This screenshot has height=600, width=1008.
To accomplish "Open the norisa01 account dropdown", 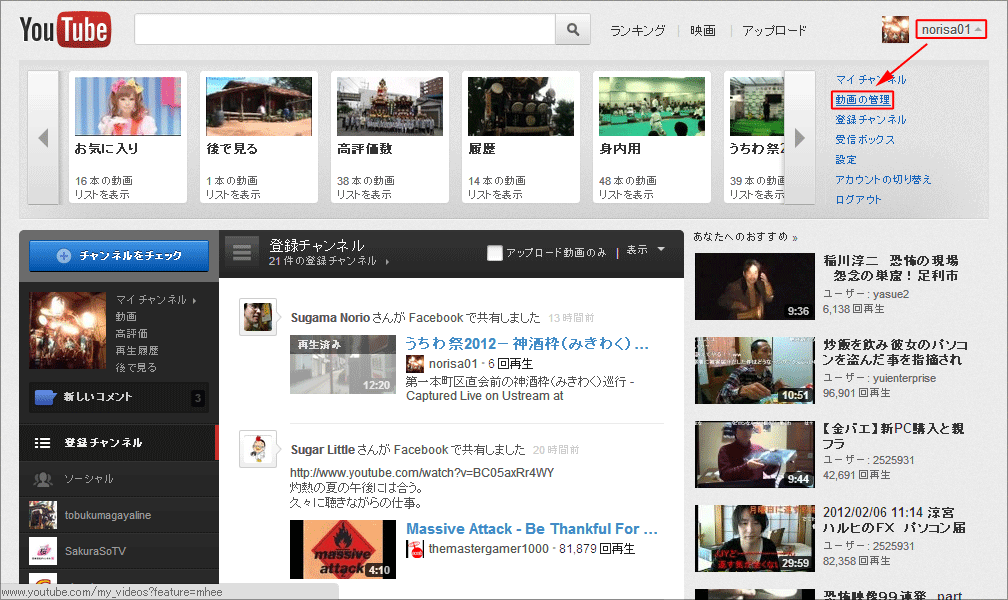I will [951, 30].
